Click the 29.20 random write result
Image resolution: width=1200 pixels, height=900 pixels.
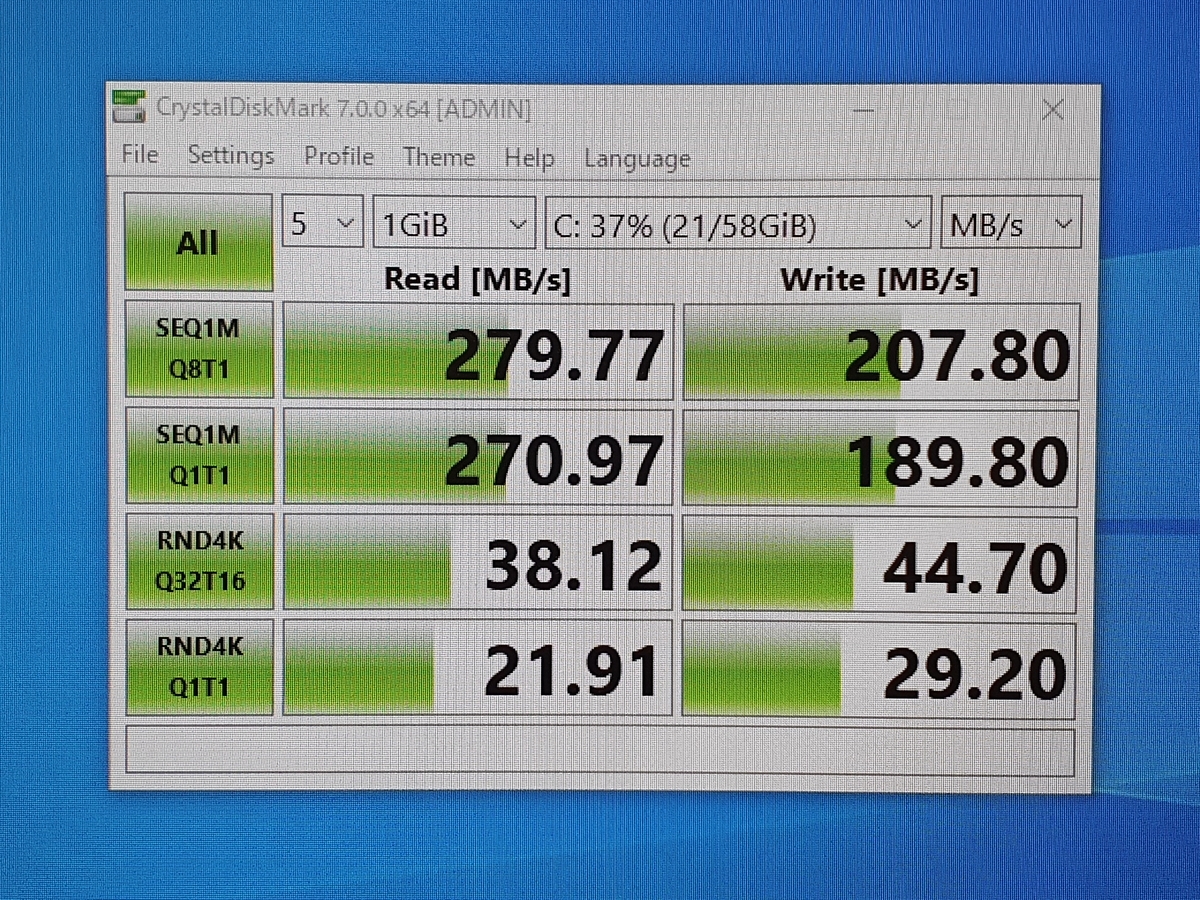click(878, 670)
